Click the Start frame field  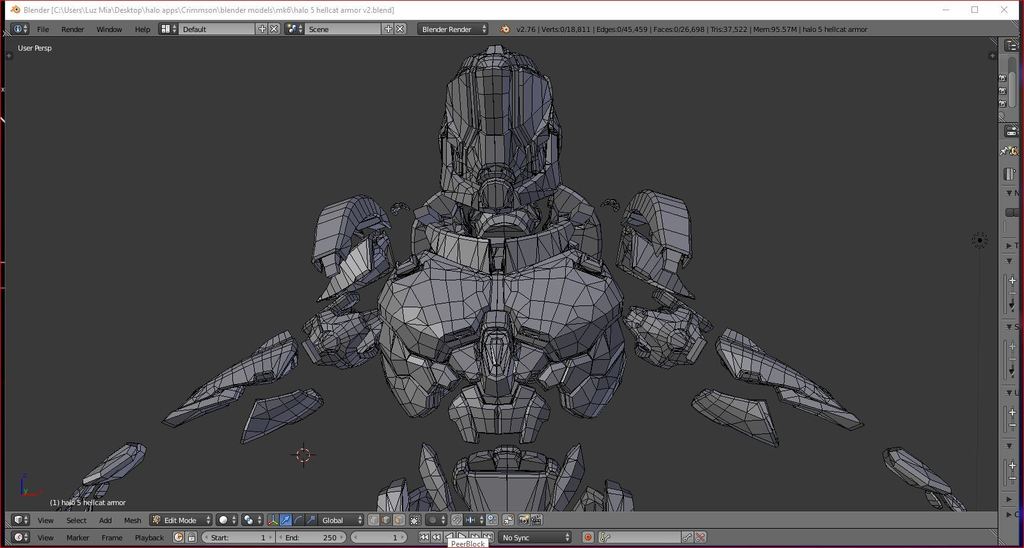pyautogui.click(x=238, y=538)
